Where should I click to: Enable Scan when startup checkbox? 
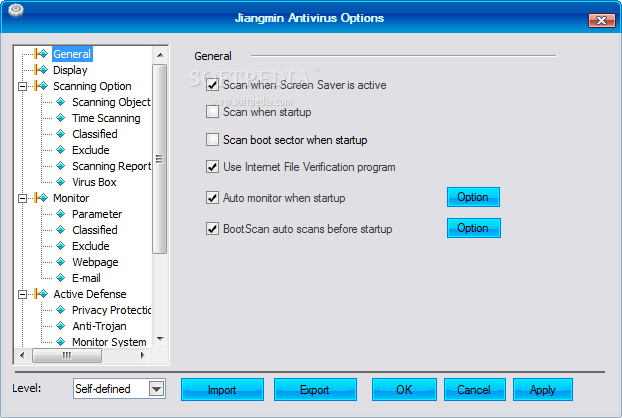tap(212, 112)
